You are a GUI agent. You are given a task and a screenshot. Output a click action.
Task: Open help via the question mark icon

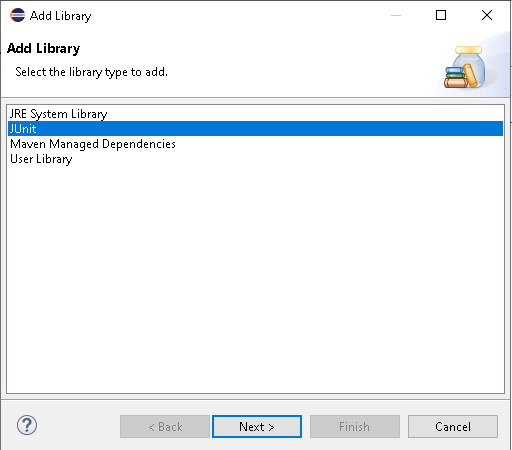[x=27, y=425]
